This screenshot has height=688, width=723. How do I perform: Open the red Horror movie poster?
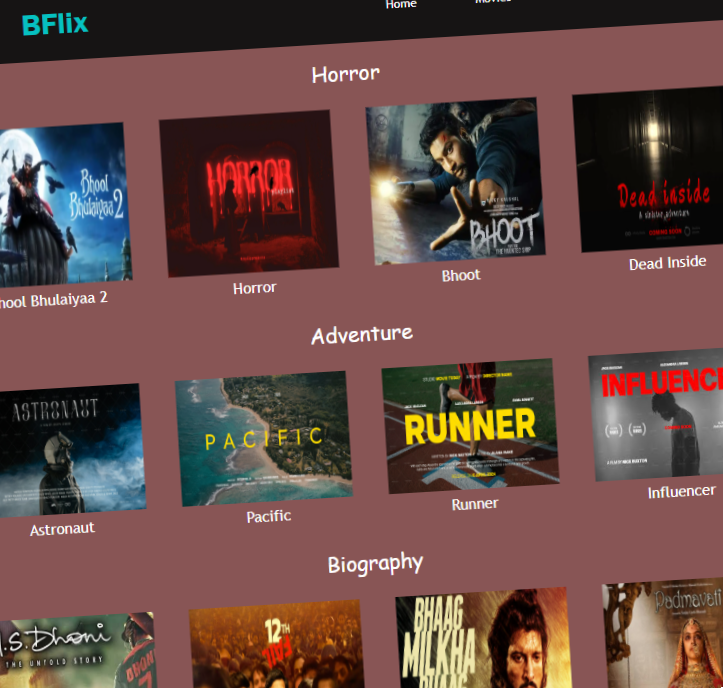point(249,193)
